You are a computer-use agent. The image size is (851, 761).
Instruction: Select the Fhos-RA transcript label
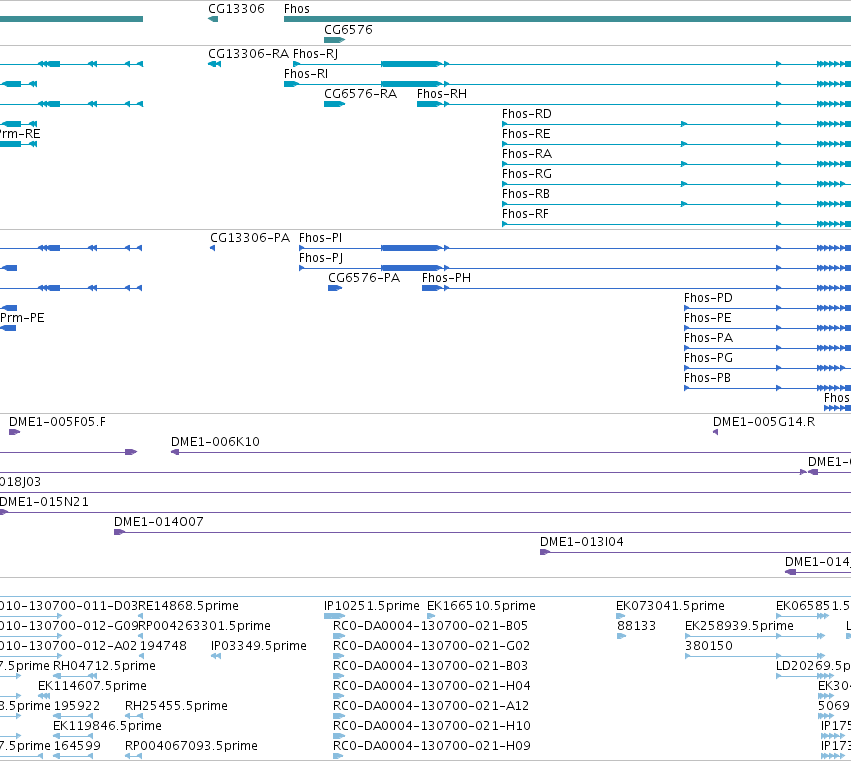[x=527, y=154]
